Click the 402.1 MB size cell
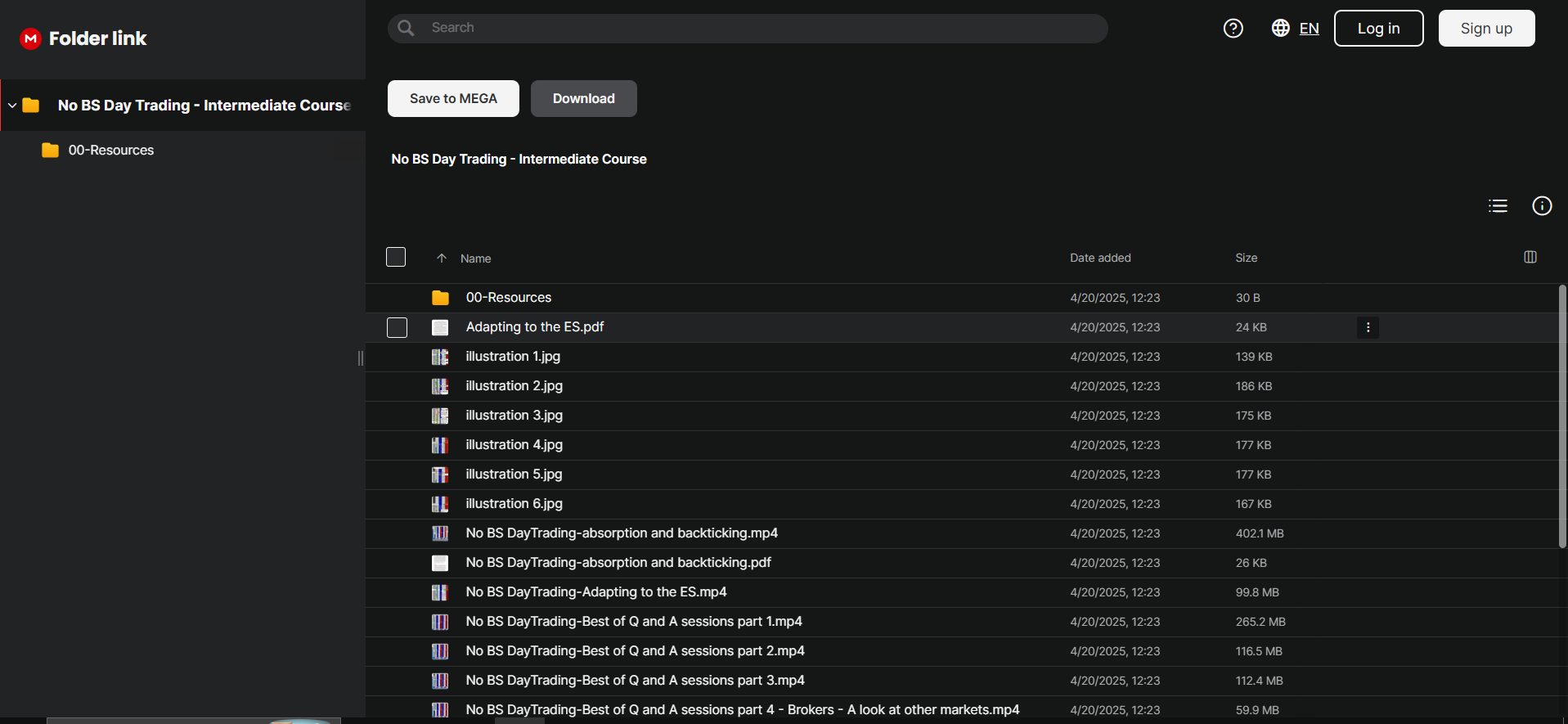Screen dimensions: 1568x724 click(1260, 533)
